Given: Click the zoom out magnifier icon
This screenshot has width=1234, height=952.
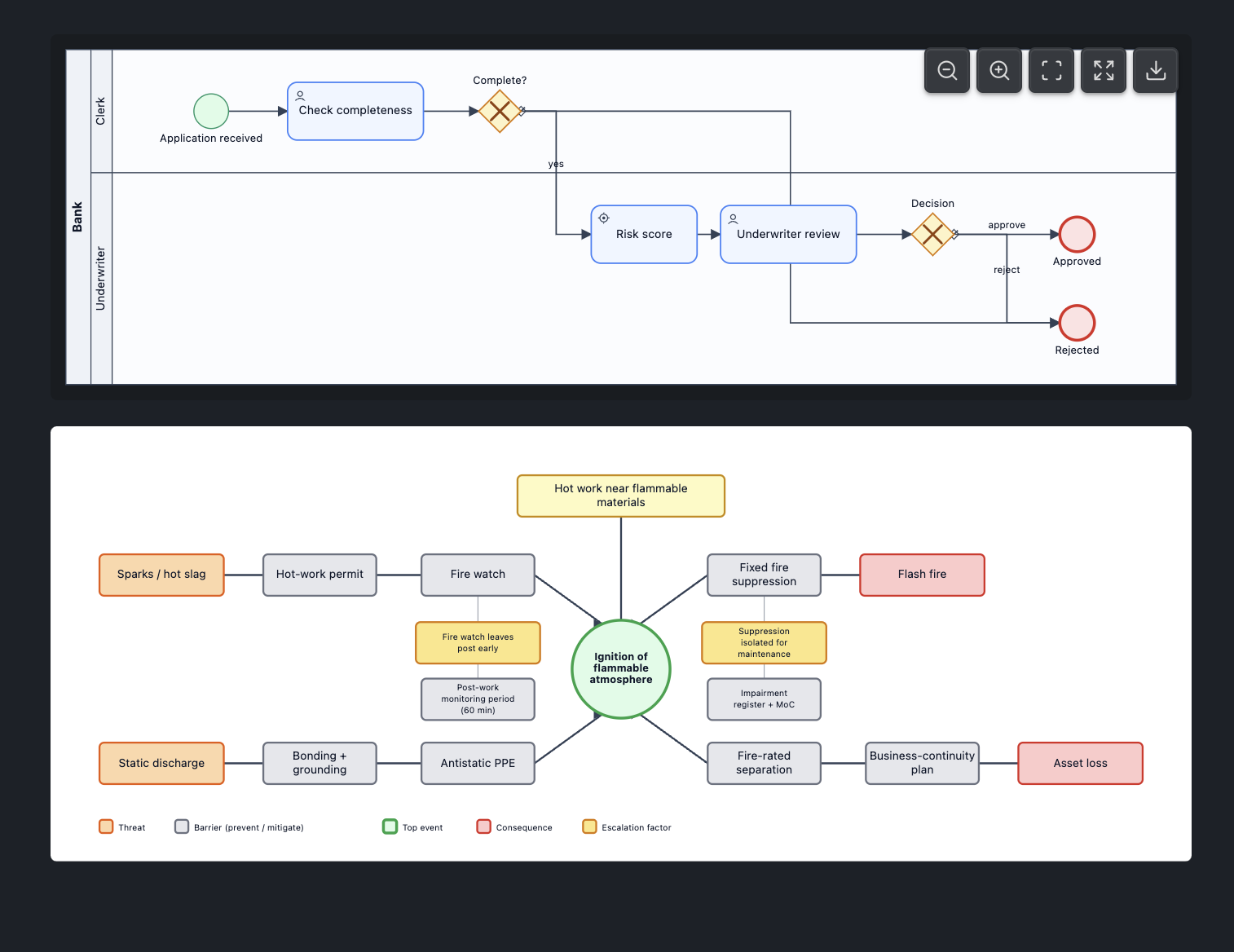Looking at the screenshot, I should tap(947, 70).
